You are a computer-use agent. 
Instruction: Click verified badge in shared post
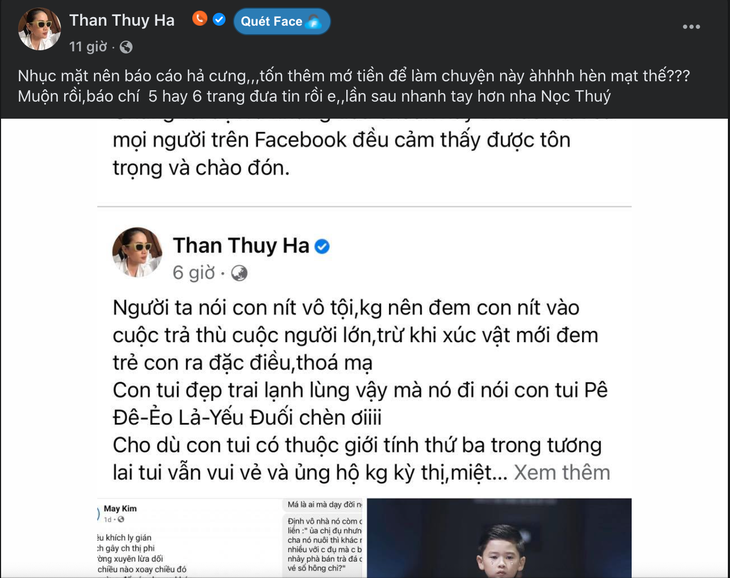(x=322, y=246)
